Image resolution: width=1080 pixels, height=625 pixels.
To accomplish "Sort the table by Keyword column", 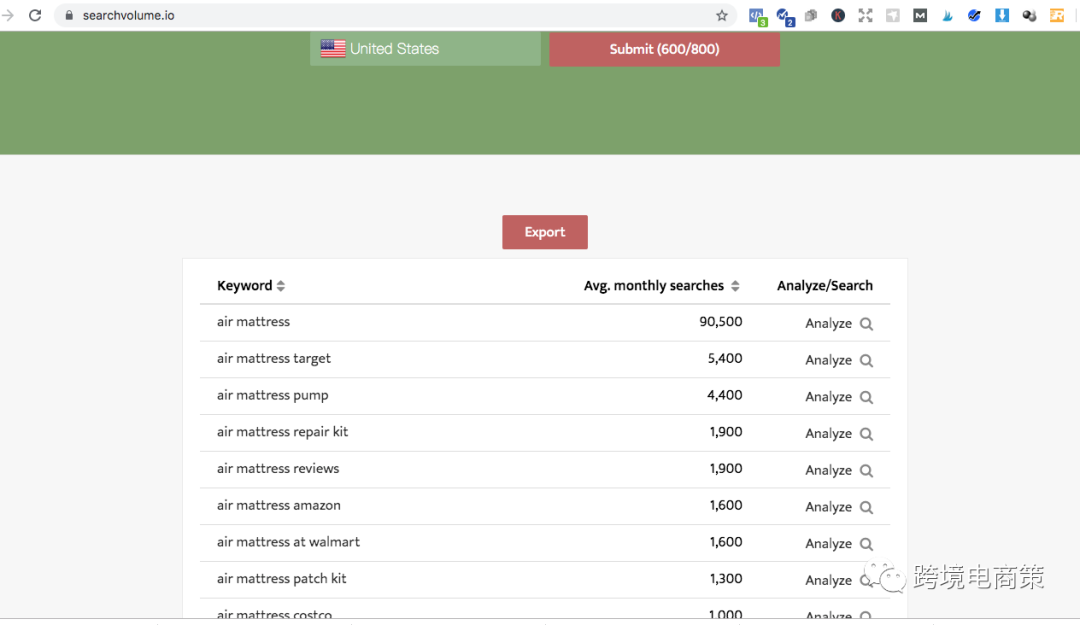I will tap(281, 286).
